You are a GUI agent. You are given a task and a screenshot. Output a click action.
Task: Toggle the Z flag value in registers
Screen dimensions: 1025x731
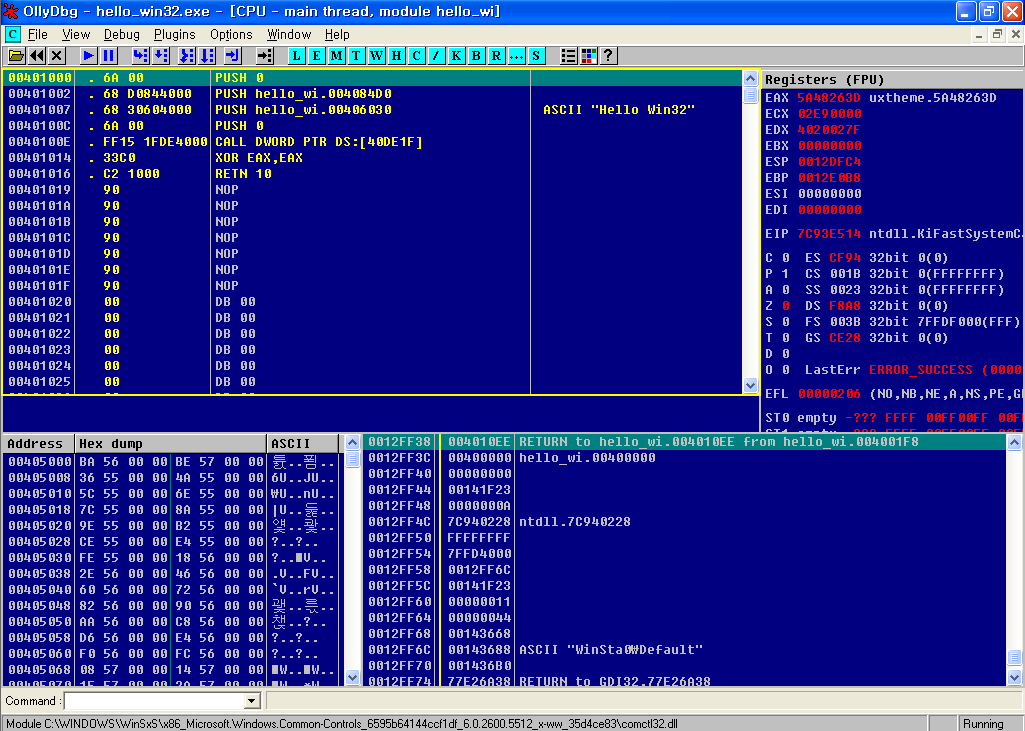(x=785, y=306)
